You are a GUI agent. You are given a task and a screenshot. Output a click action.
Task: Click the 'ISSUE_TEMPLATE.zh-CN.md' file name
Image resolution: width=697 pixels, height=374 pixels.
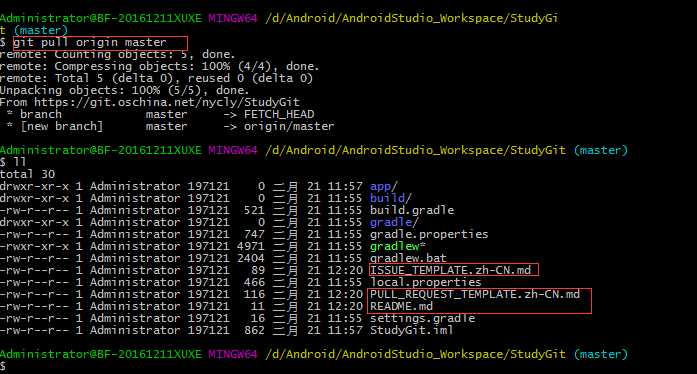coord(450,270)
